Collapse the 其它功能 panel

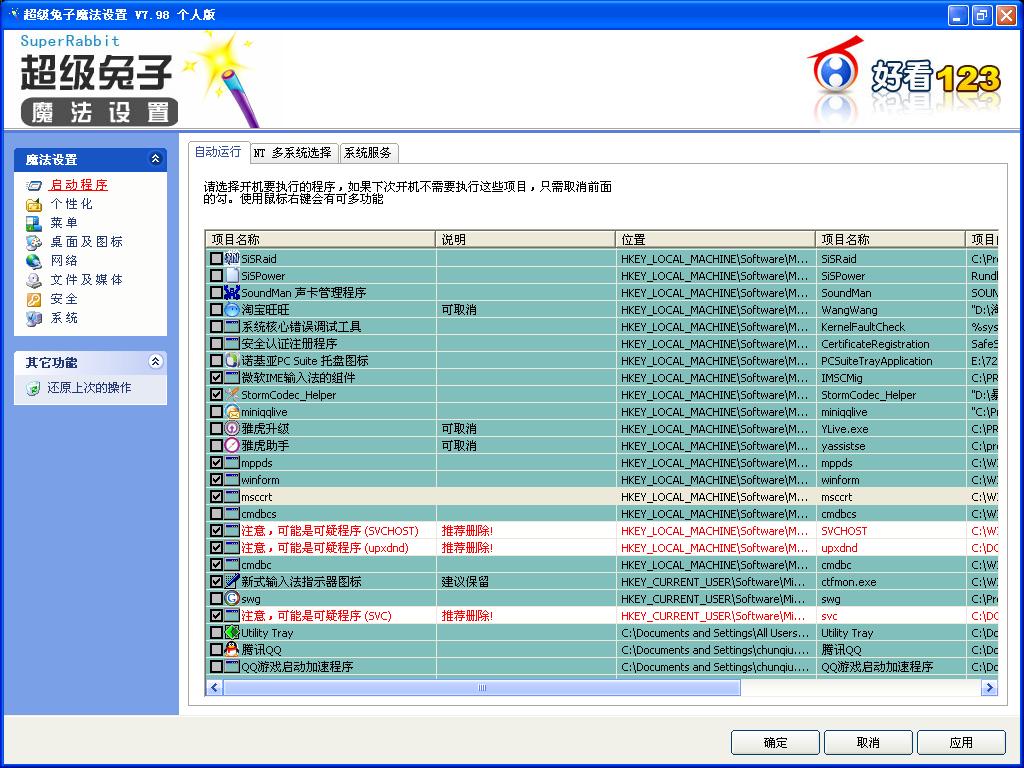tap(155, 361)
